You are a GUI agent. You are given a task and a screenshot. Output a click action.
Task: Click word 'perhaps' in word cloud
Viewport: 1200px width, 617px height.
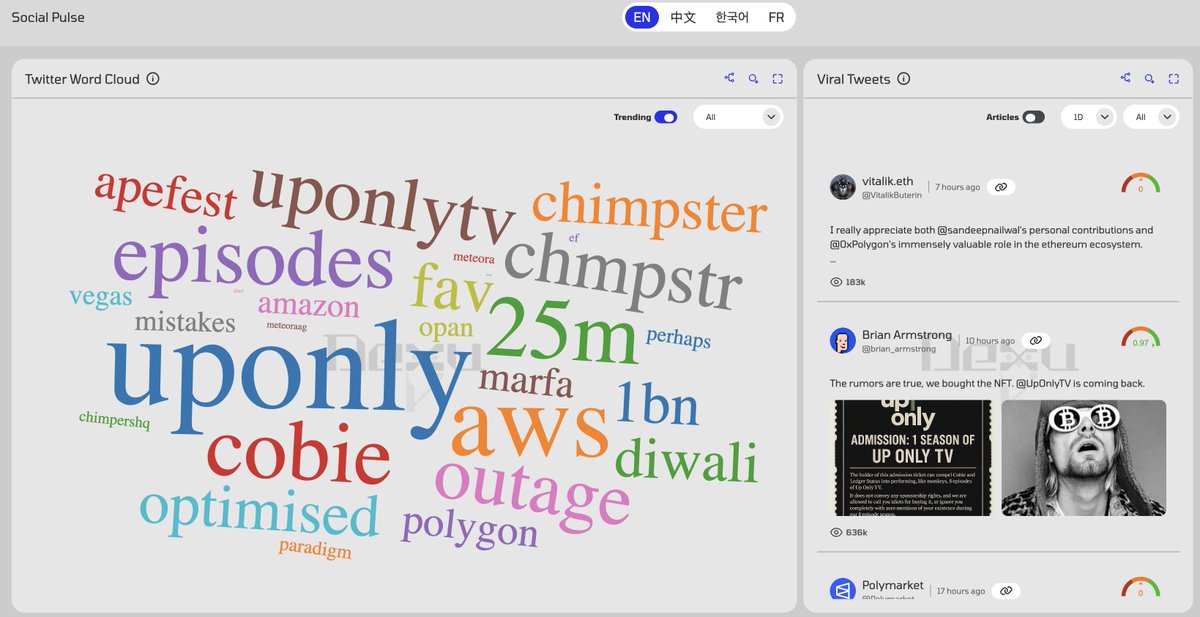[678, 338]
